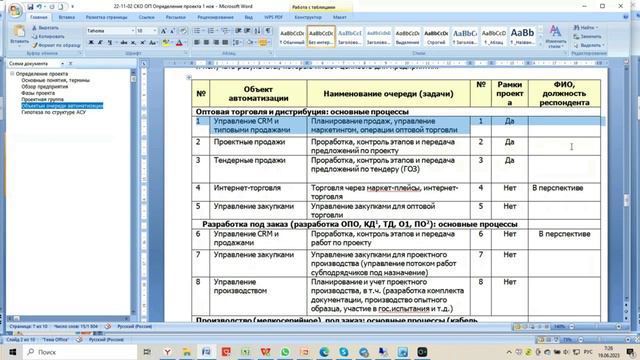Click Заменить replace button
Viewport: 640px width, 360px height.
(588, 36)
